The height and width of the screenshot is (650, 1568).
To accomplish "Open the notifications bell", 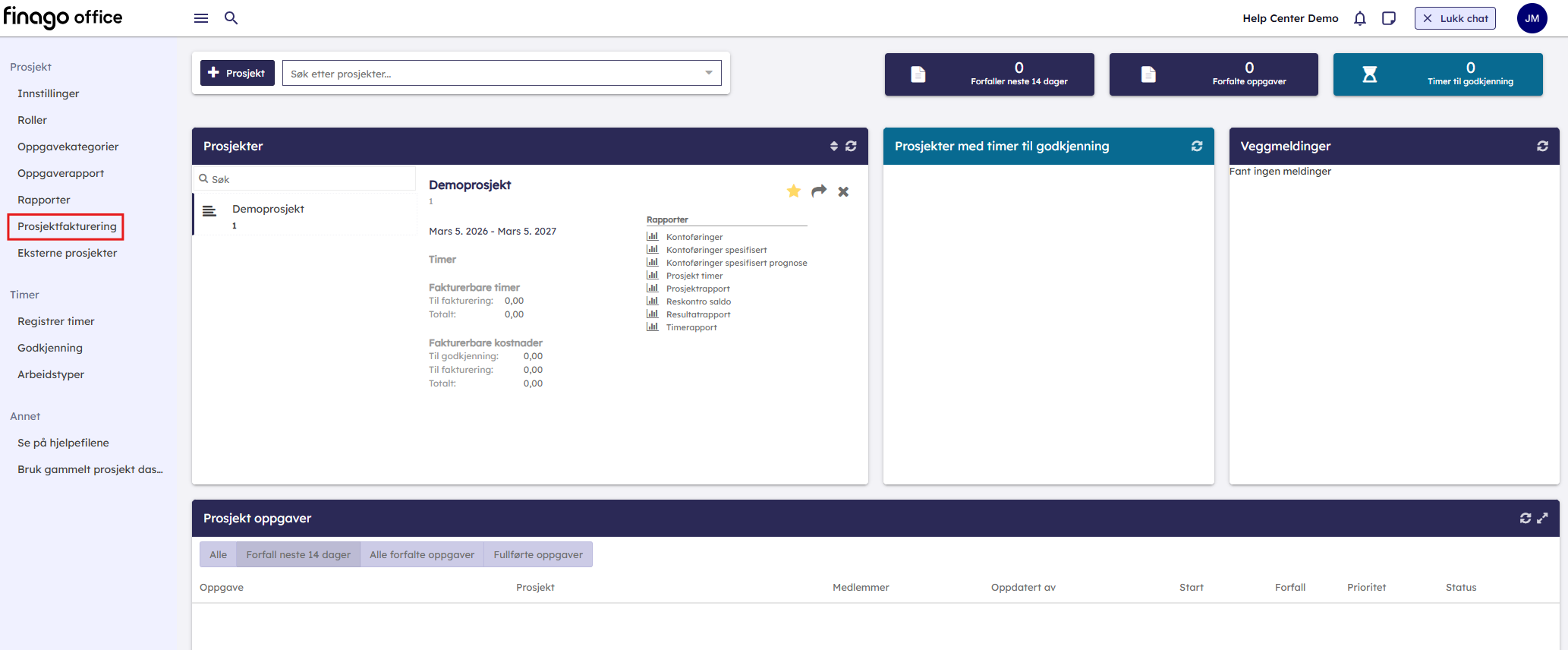I will click(1360, 18).
